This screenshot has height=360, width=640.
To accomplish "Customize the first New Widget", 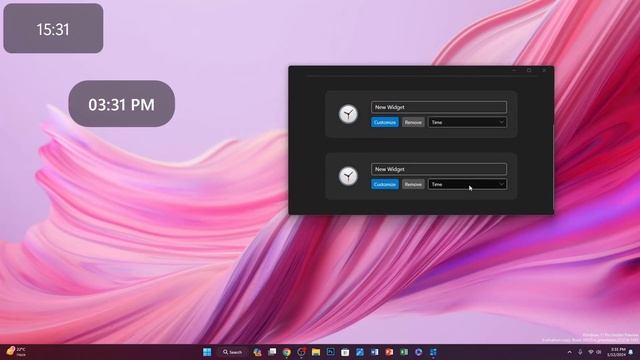I will (385, 122).
